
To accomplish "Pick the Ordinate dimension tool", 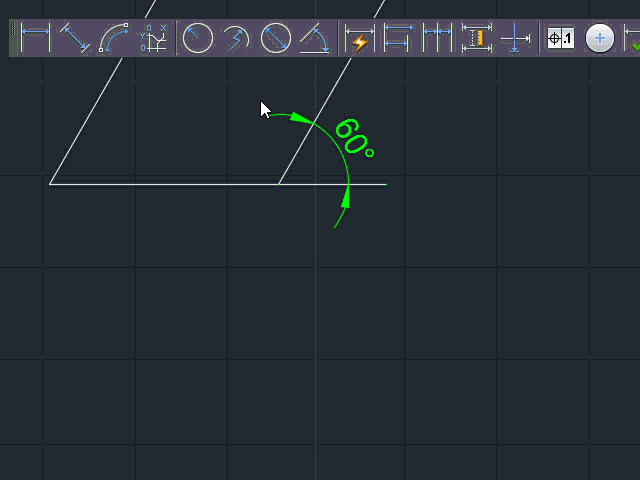I will (153, 38).
